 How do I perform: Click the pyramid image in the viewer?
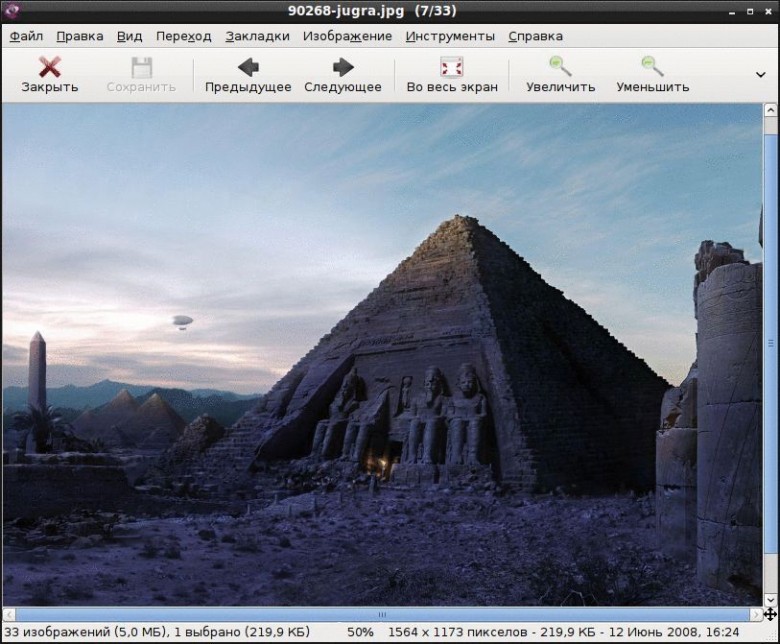pyautogui.click(x=382, y=355)
